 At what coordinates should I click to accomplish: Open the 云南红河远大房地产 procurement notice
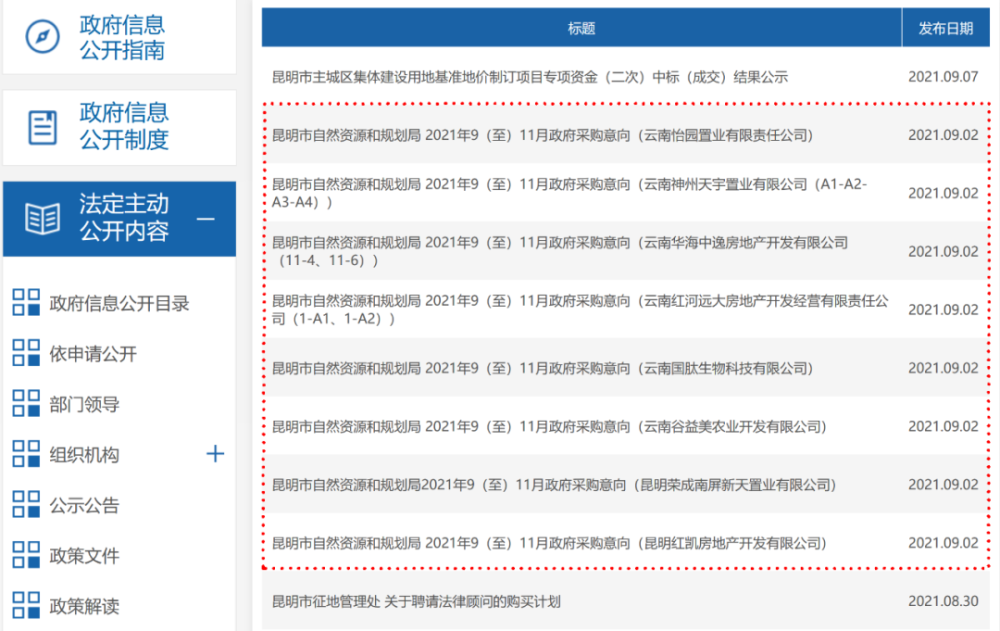[580, 309]
